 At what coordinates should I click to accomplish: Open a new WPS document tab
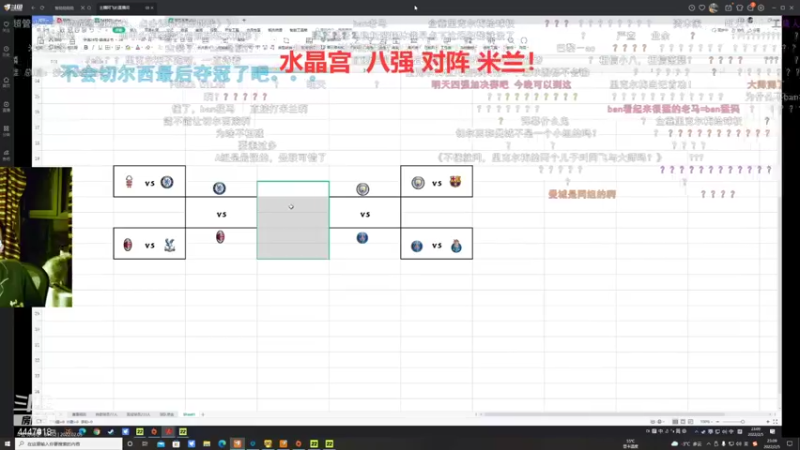click(x=244, y=20)
